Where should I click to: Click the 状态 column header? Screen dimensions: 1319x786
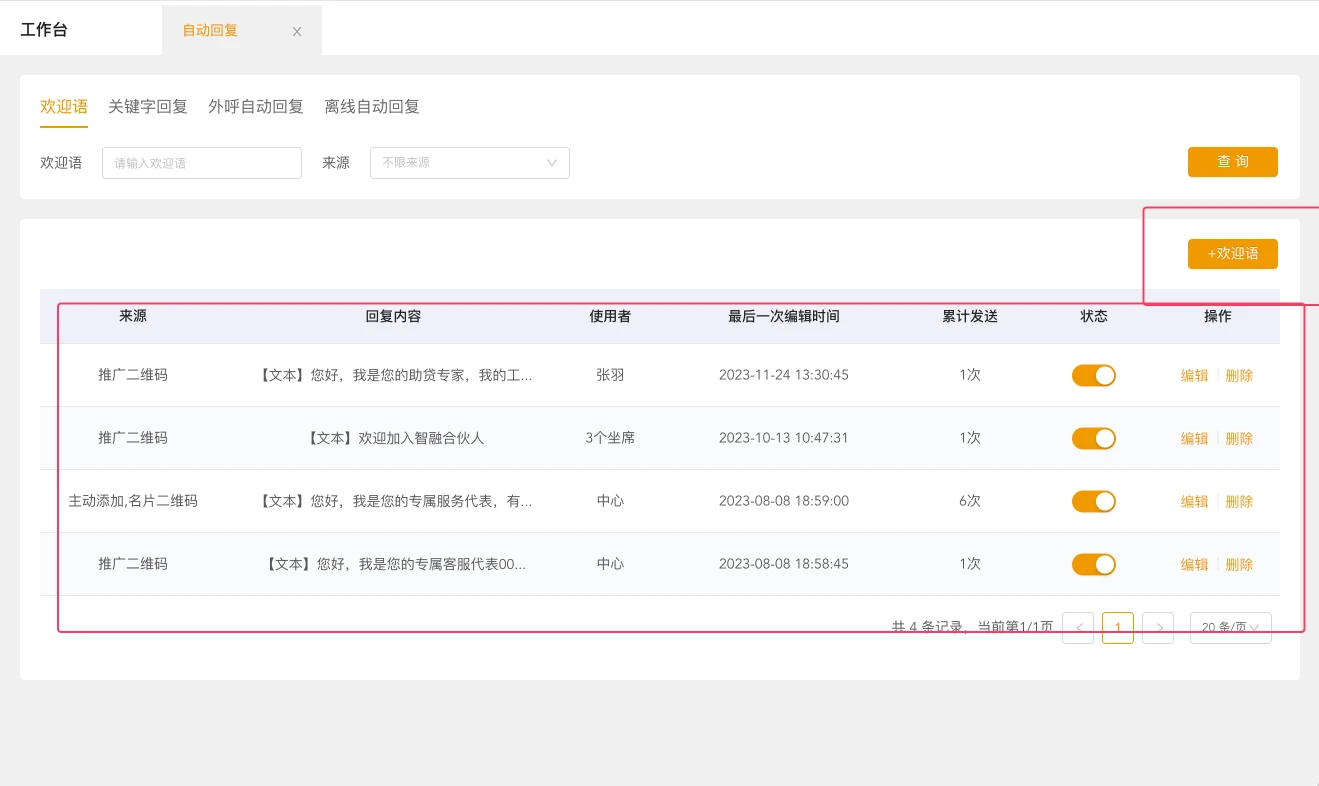1094,316
